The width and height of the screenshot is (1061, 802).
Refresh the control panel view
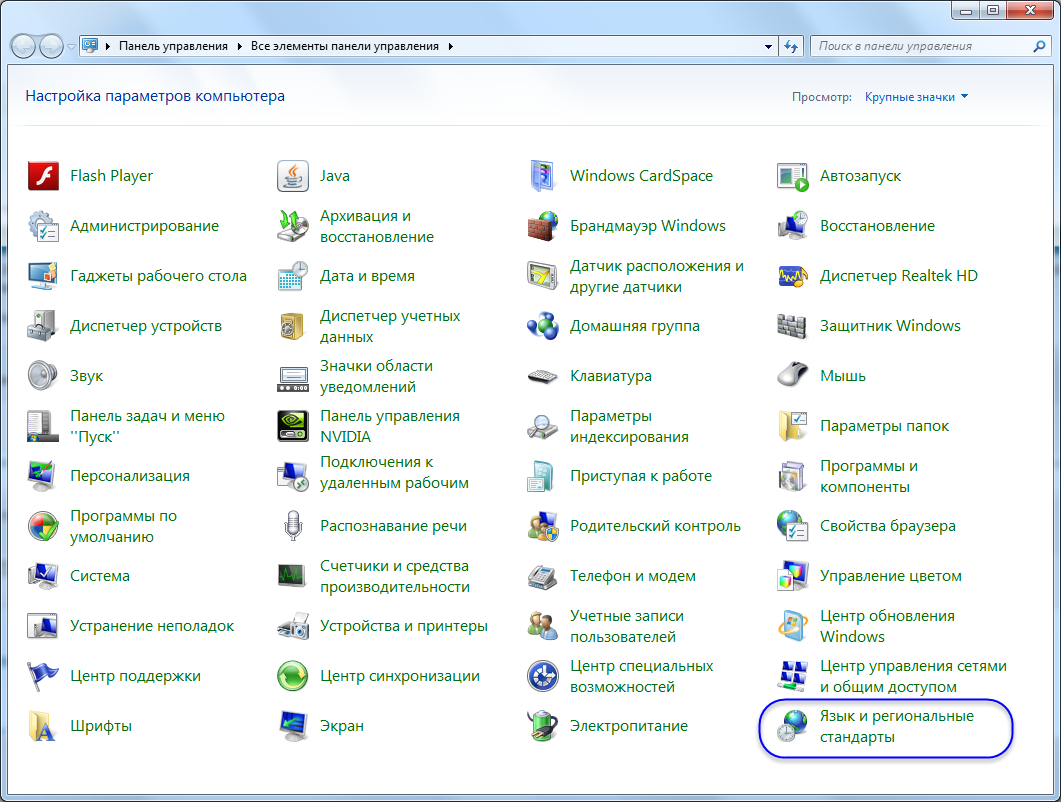(791, 47)
